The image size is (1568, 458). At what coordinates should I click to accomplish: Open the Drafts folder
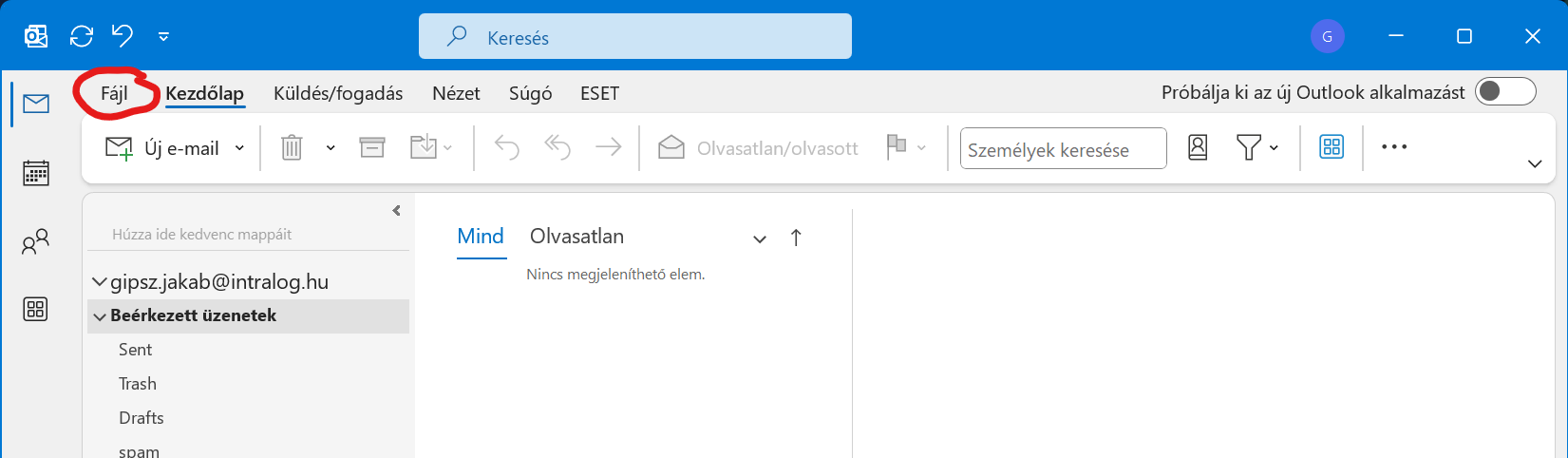point(142,418)
